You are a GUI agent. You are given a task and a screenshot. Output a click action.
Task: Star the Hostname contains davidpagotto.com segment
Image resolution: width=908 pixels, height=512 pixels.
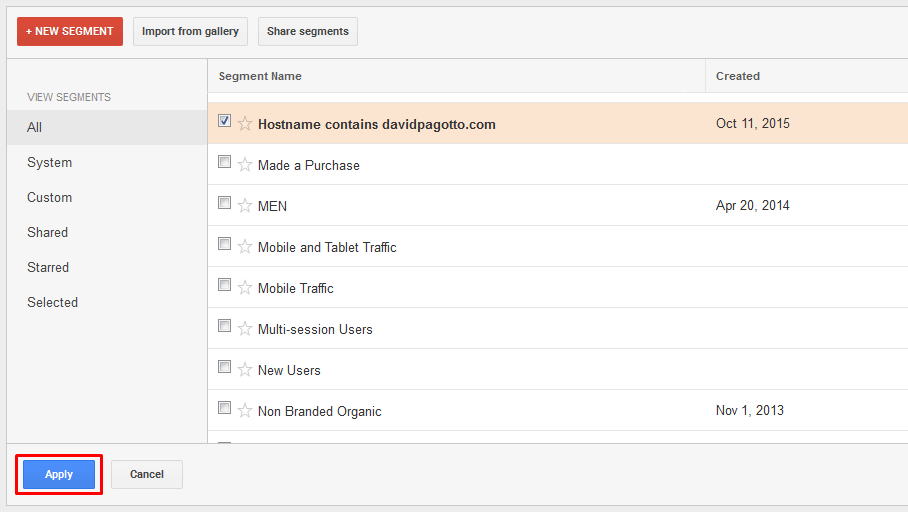click(x=245, y=123)
